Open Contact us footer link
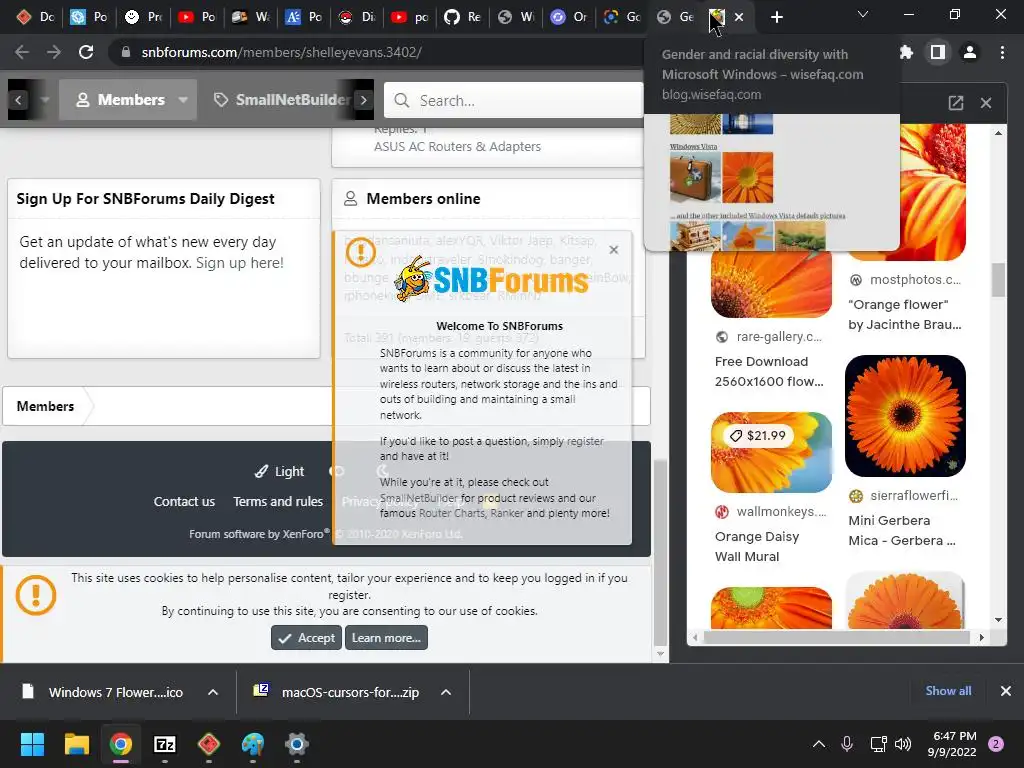The height and width of the screenshot is (768, 1024). pyautogui.click(x=184, y=502)
